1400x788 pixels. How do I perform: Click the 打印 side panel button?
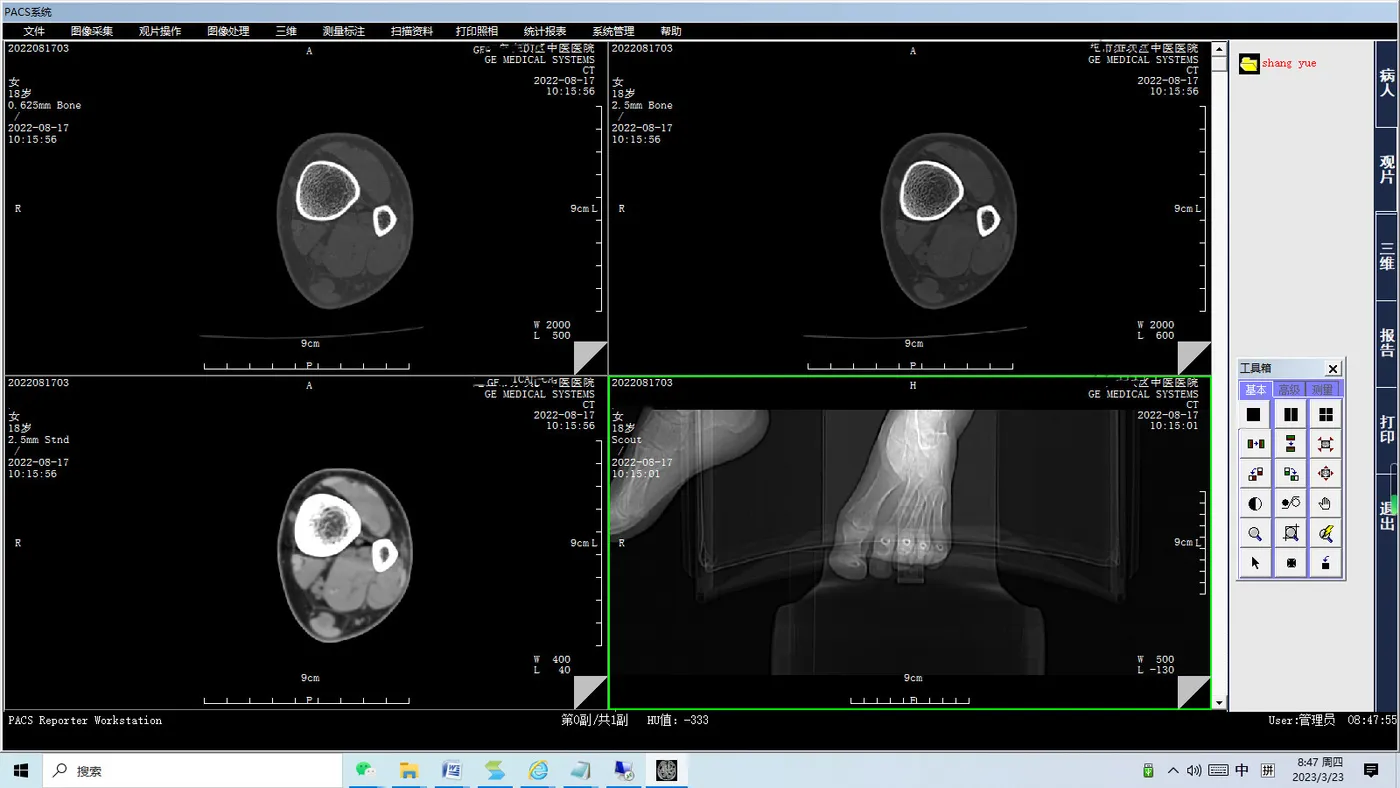pyautogui.click(x=1387, y=430)
